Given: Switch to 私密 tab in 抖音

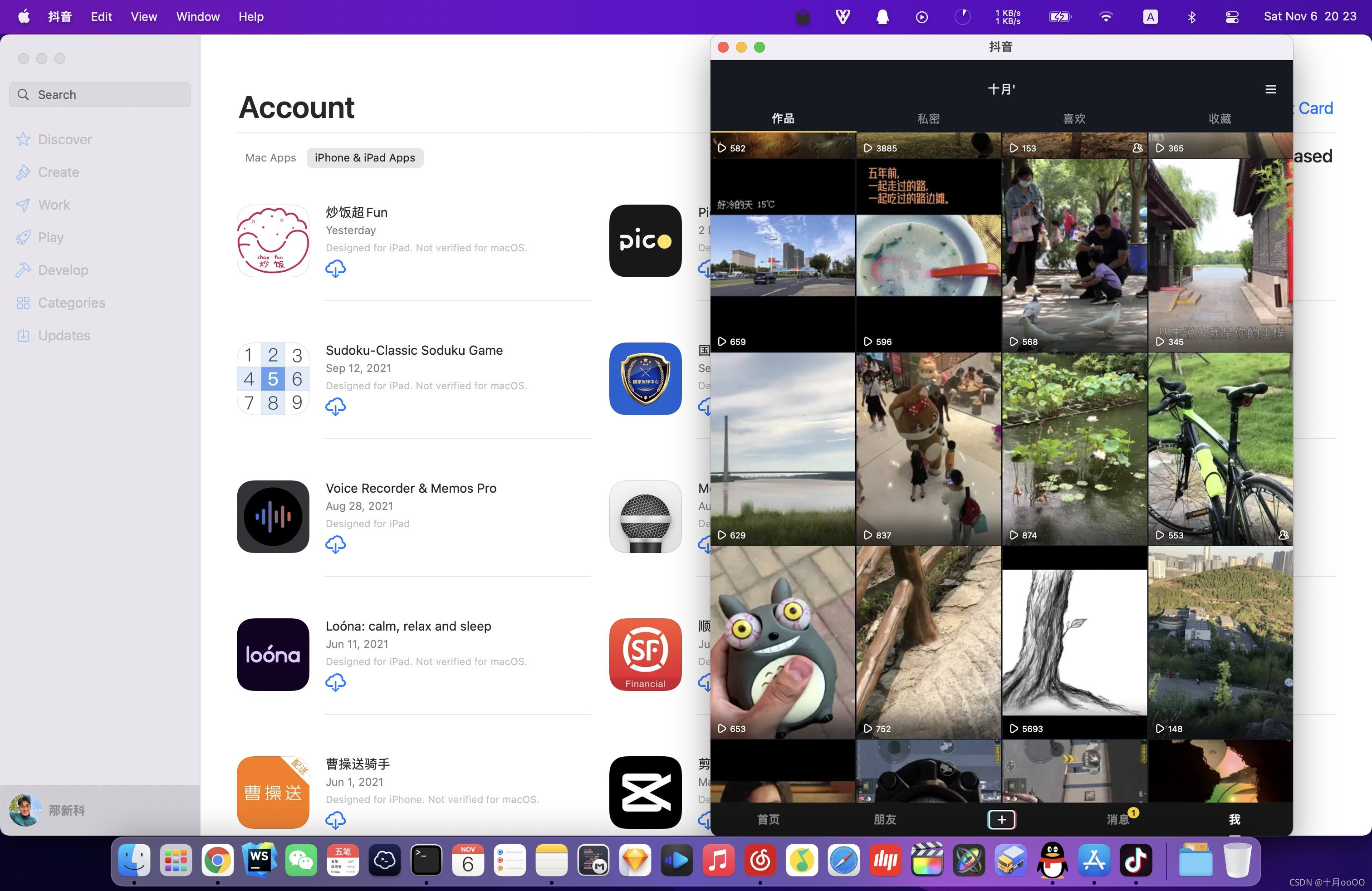Looking at the screenshot, I should click(929, 119).
